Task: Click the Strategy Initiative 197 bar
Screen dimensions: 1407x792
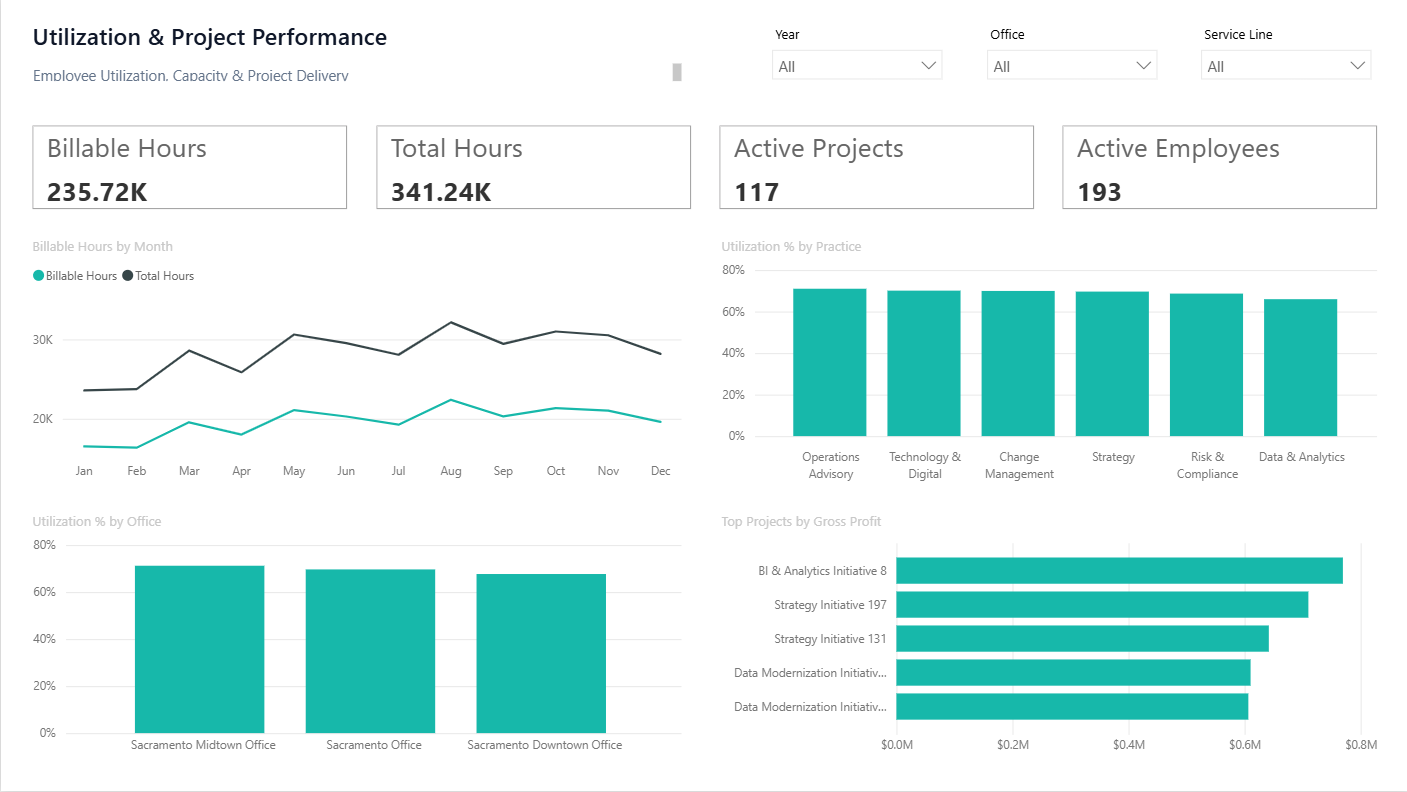Action: point(1102,605)
